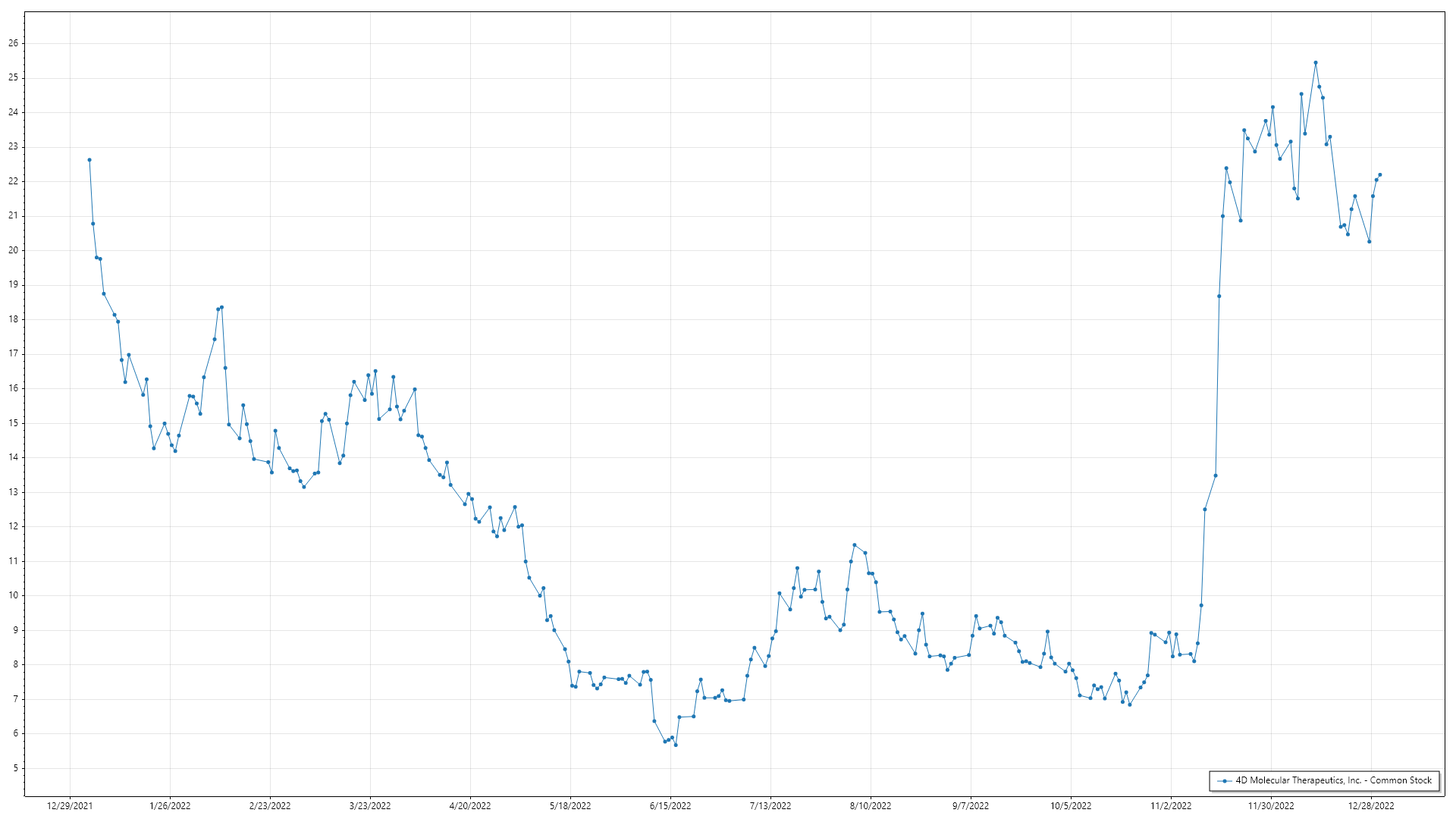
Task: Click the 5/18/2022 x-axis date label
Action: [x=570, y=805]
